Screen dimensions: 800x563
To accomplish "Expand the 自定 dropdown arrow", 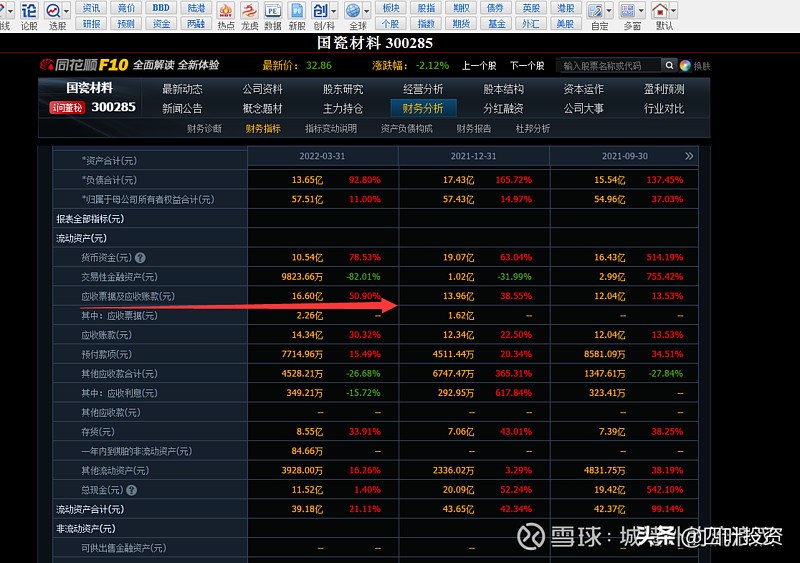I will 609,11.
